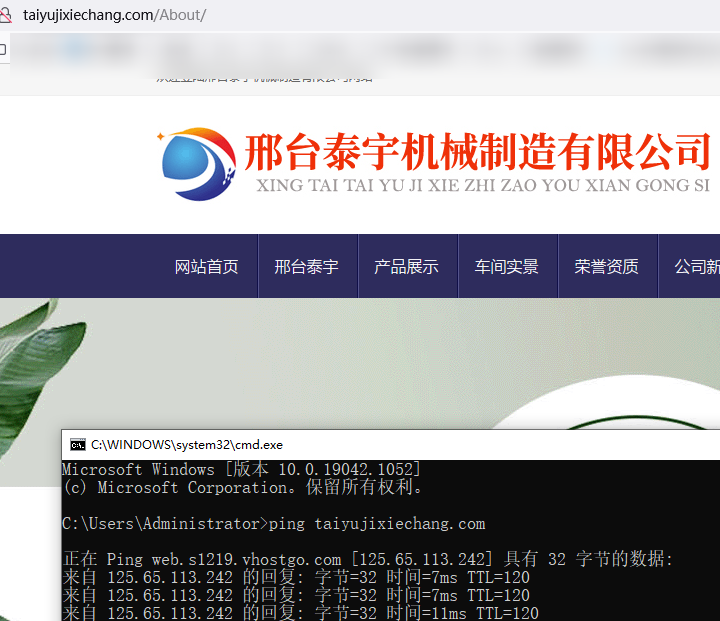Click the taiyujixiechang.com/About/ address bar

tap(115, 16)
